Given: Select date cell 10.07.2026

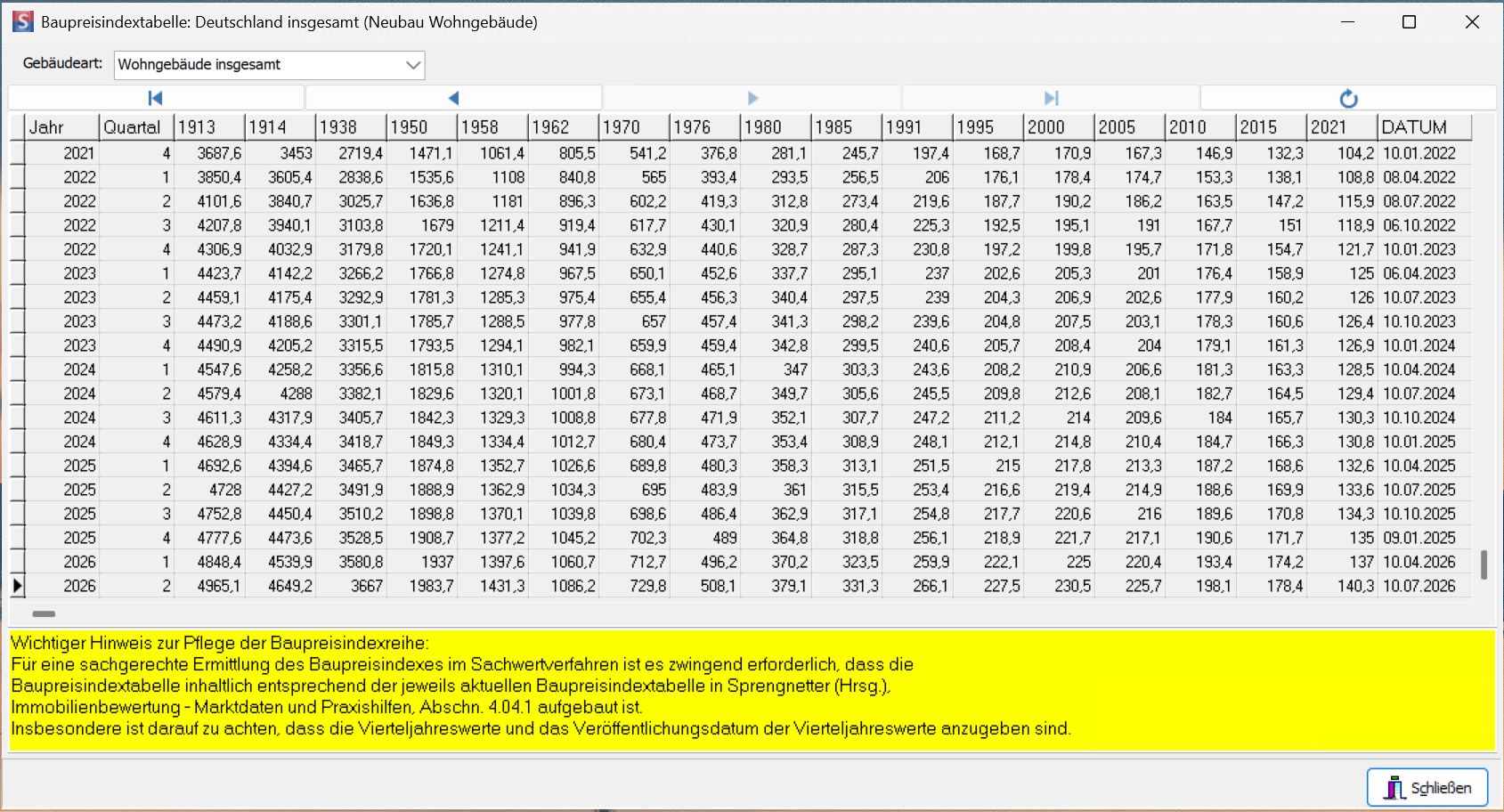Looking at the screenshot, I should point(1425,586).
